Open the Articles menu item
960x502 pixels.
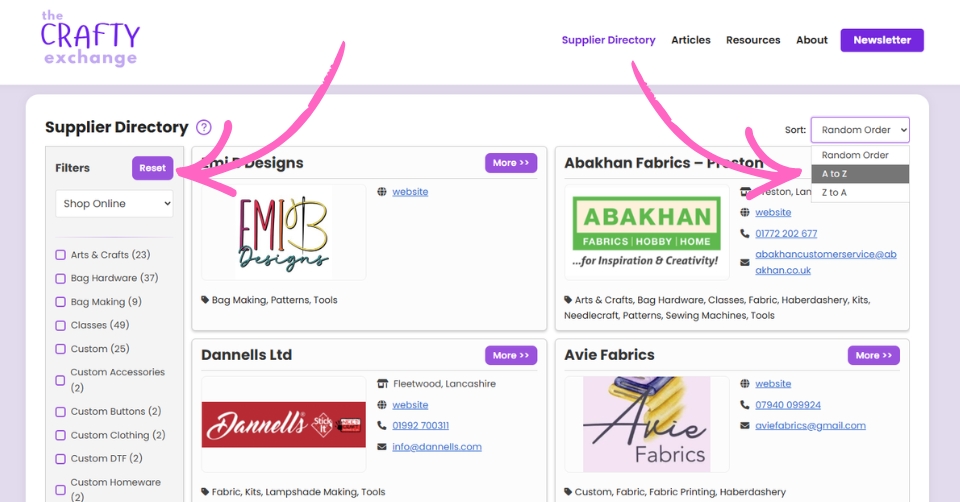click(x=690, y=40)
